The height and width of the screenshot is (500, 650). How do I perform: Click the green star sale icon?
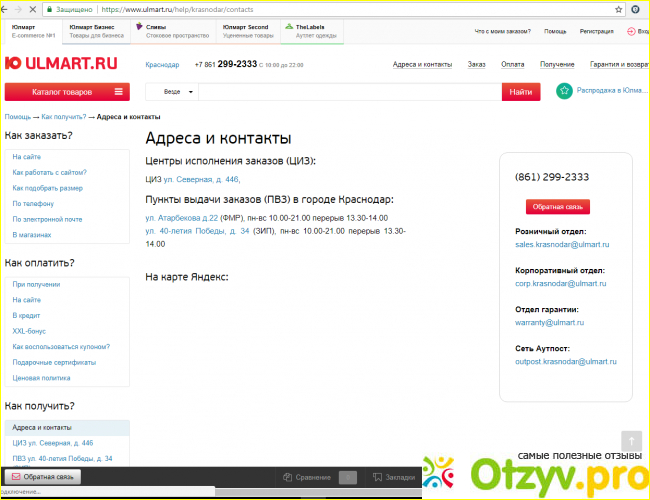point(564,90)
